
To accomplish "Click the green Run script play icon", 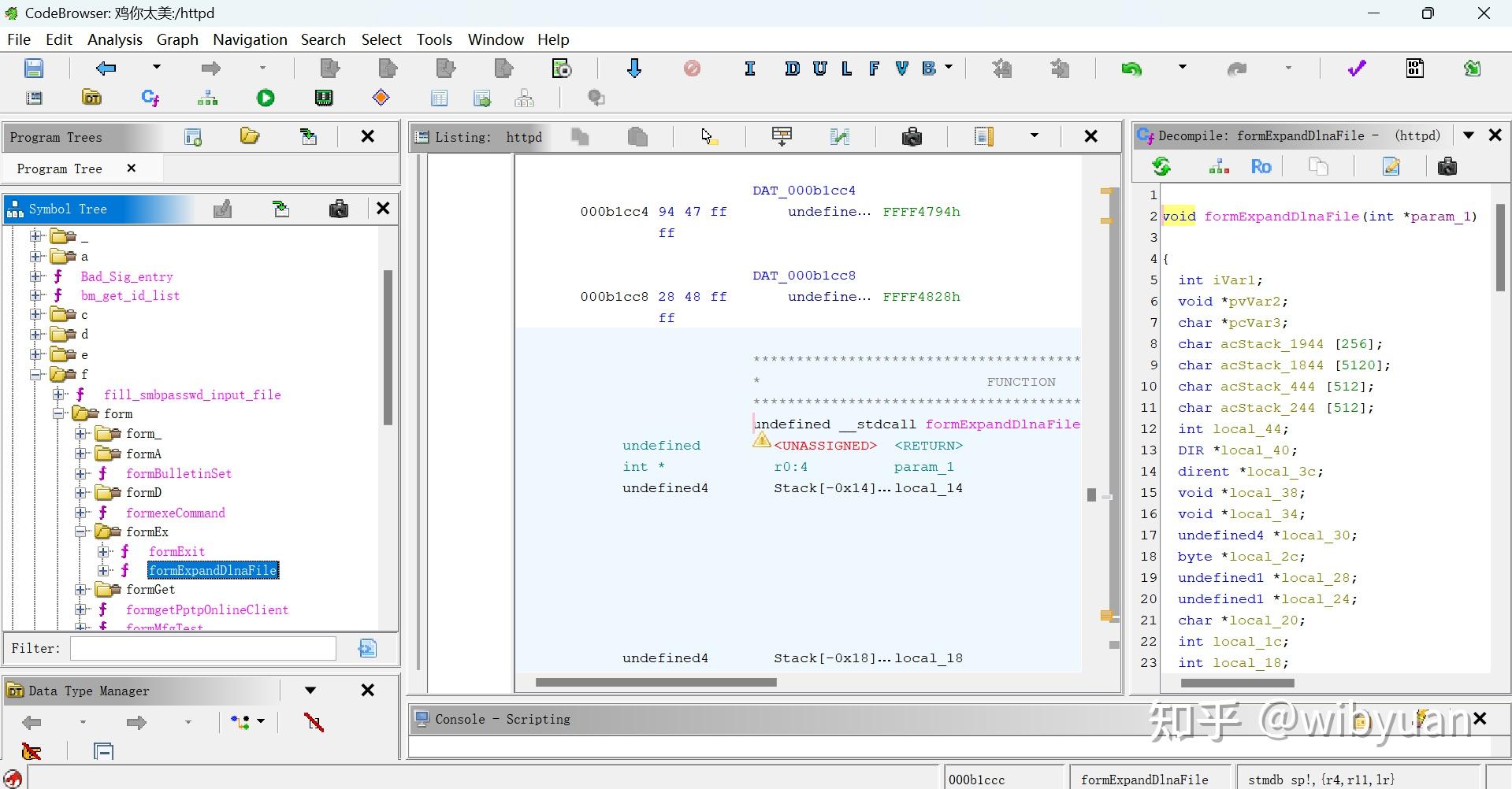I will click(266, 98).
